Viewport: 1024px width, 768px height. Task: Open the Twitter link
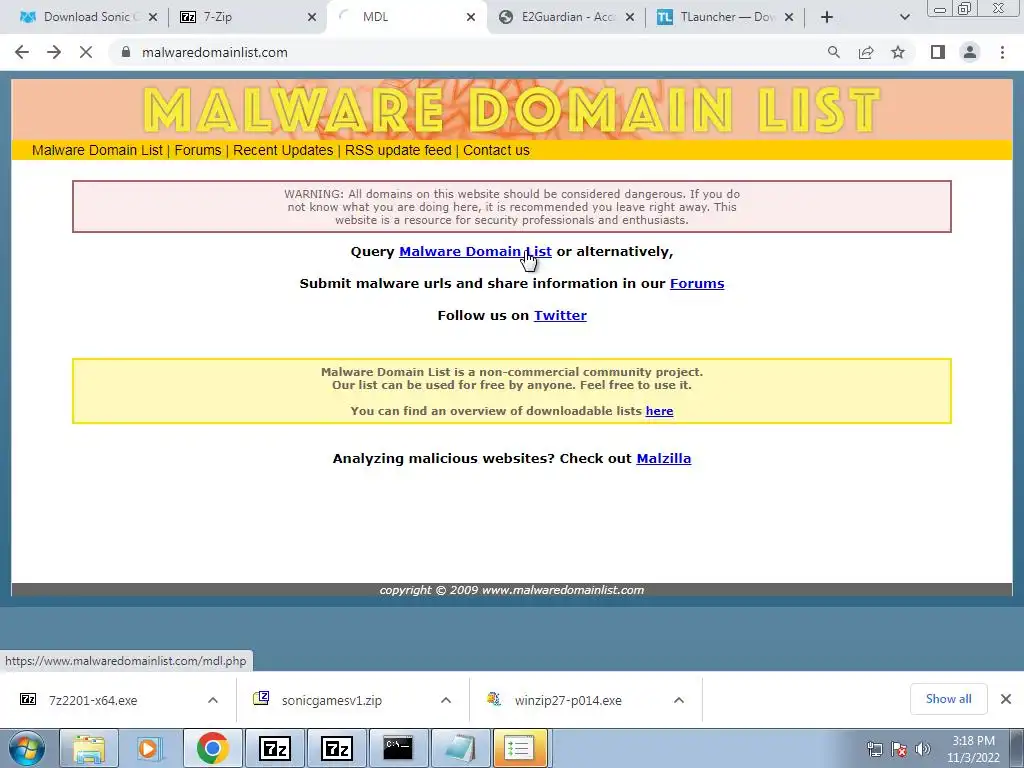pos(560,315)
